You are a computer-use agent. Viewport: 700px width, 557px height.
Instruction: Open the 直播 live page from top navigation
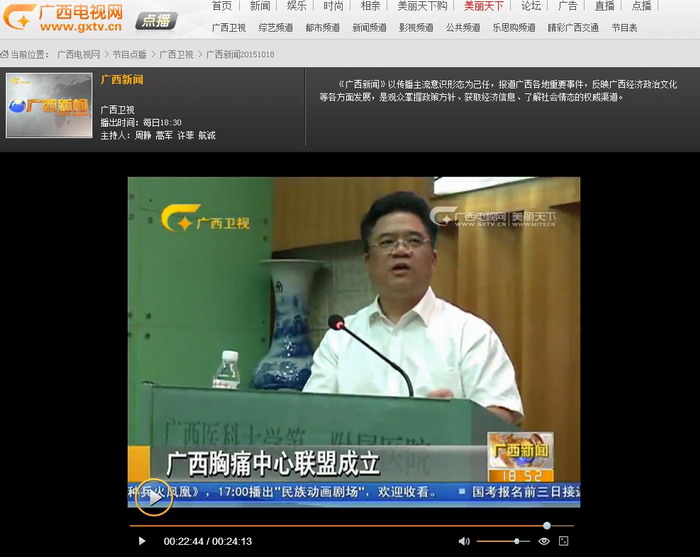pyautogui.click(x=604, y=6)
